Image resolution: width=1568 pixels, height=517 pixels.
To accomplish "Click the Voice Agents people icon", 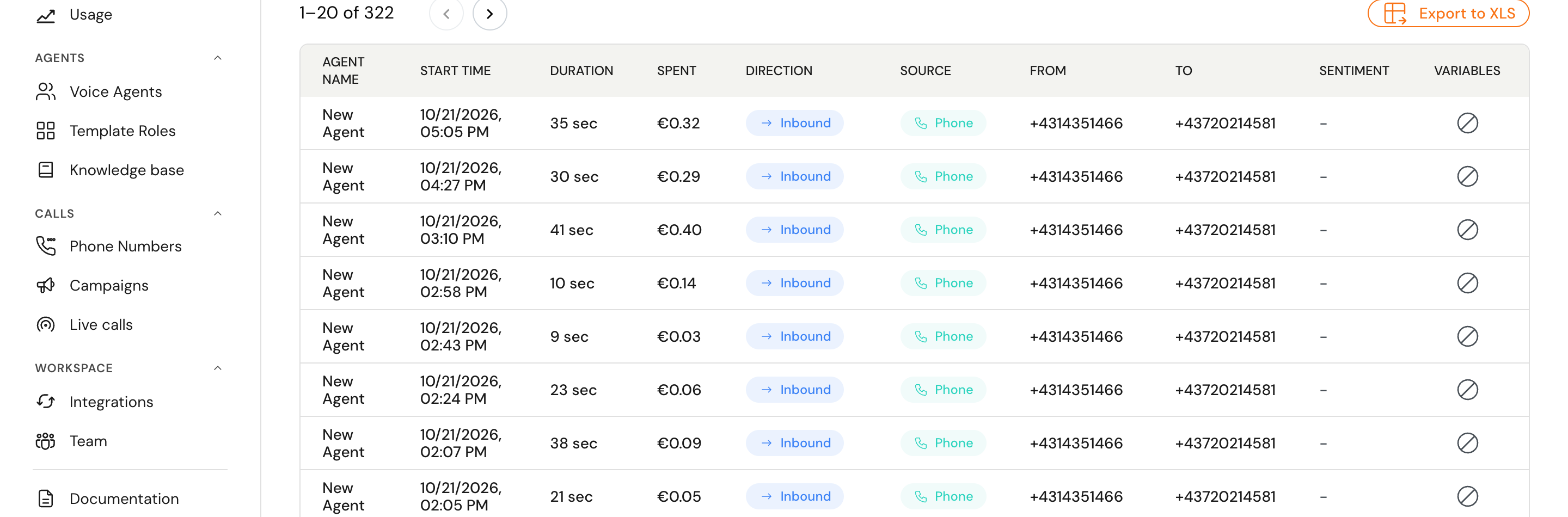I will pyautogui.click(x=46, y=92).
